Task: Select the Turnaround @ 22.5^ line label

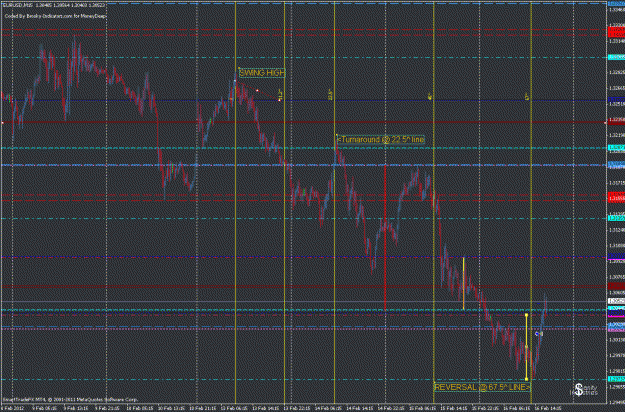Action: tap(381, 140)
